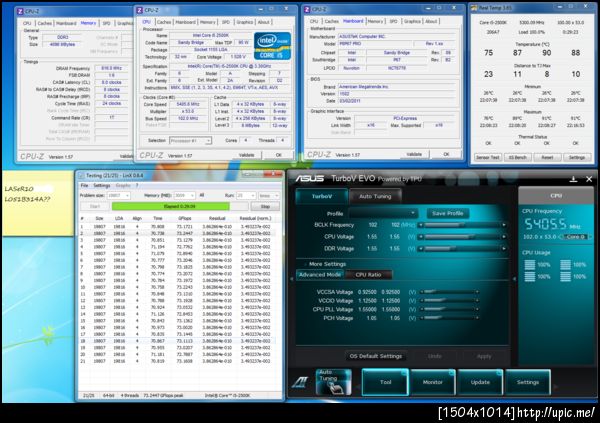Click OS Default Settings button
Image resolution: width=600 pixels, height=423 pixels.
tap(376, 356)
